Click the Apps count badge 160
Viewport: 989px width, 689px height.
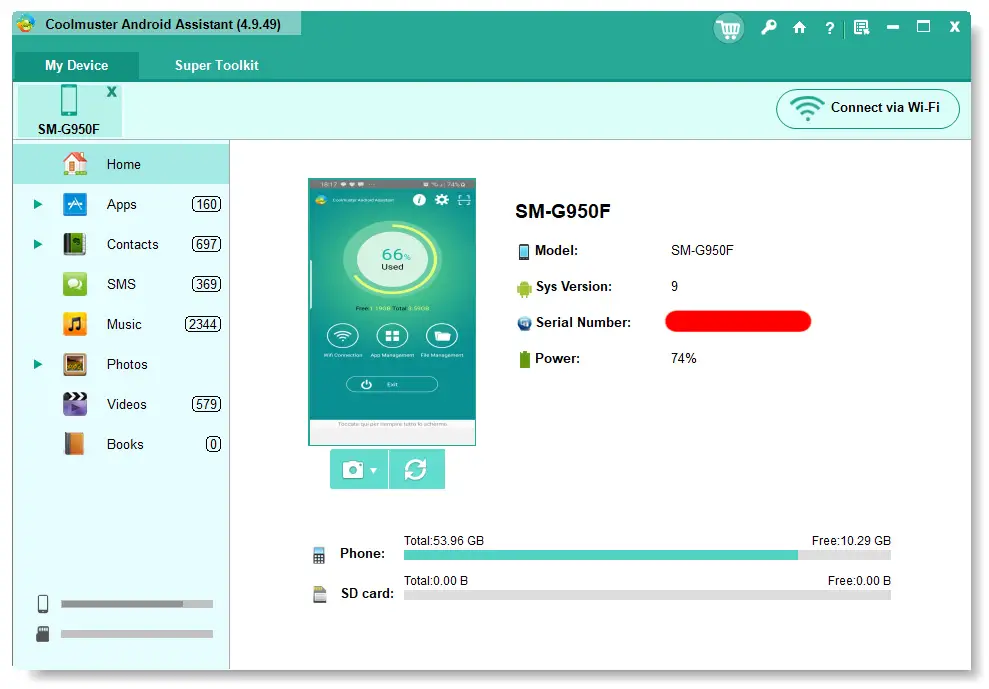coord(206,204)
